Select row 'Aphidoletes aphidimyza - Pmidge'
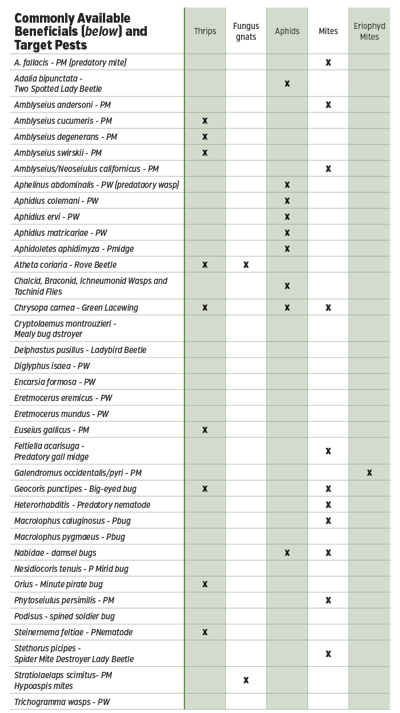This screenshot has width=400, height=713. point(200,249)
